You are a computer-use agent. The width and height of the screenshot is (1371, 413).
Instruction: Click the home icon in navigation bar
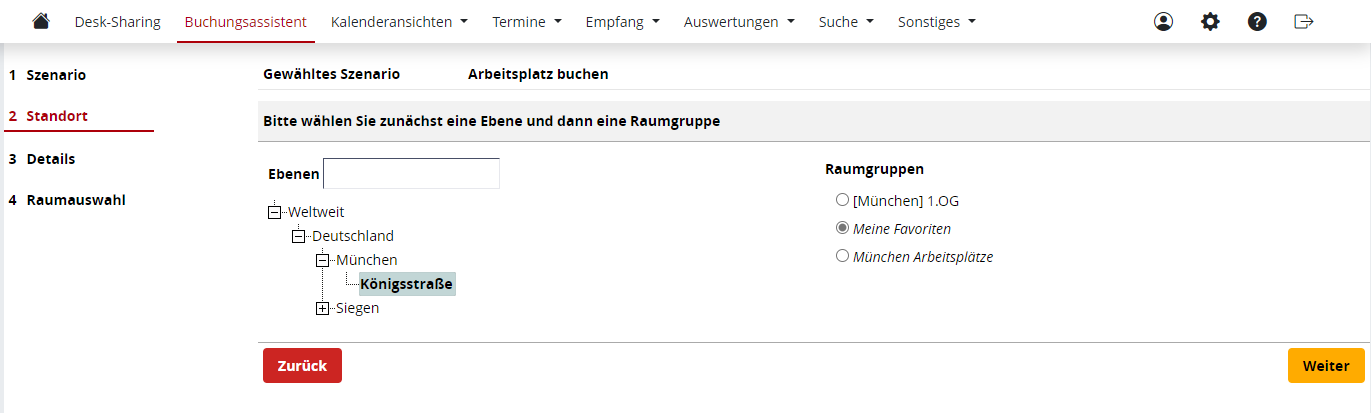click(41, 21)
